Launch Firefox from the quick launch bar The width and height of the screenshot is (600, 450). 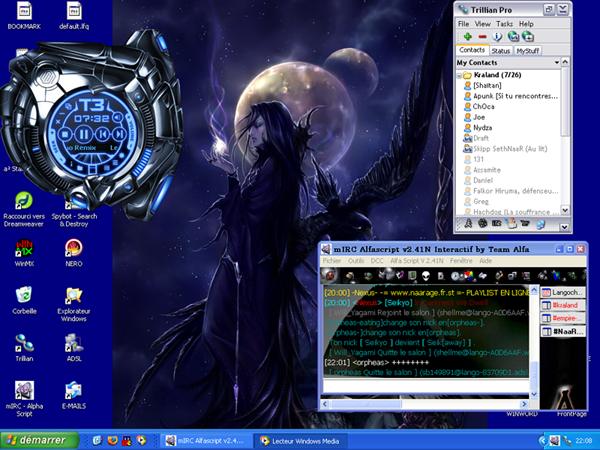[x=112, y=440]
